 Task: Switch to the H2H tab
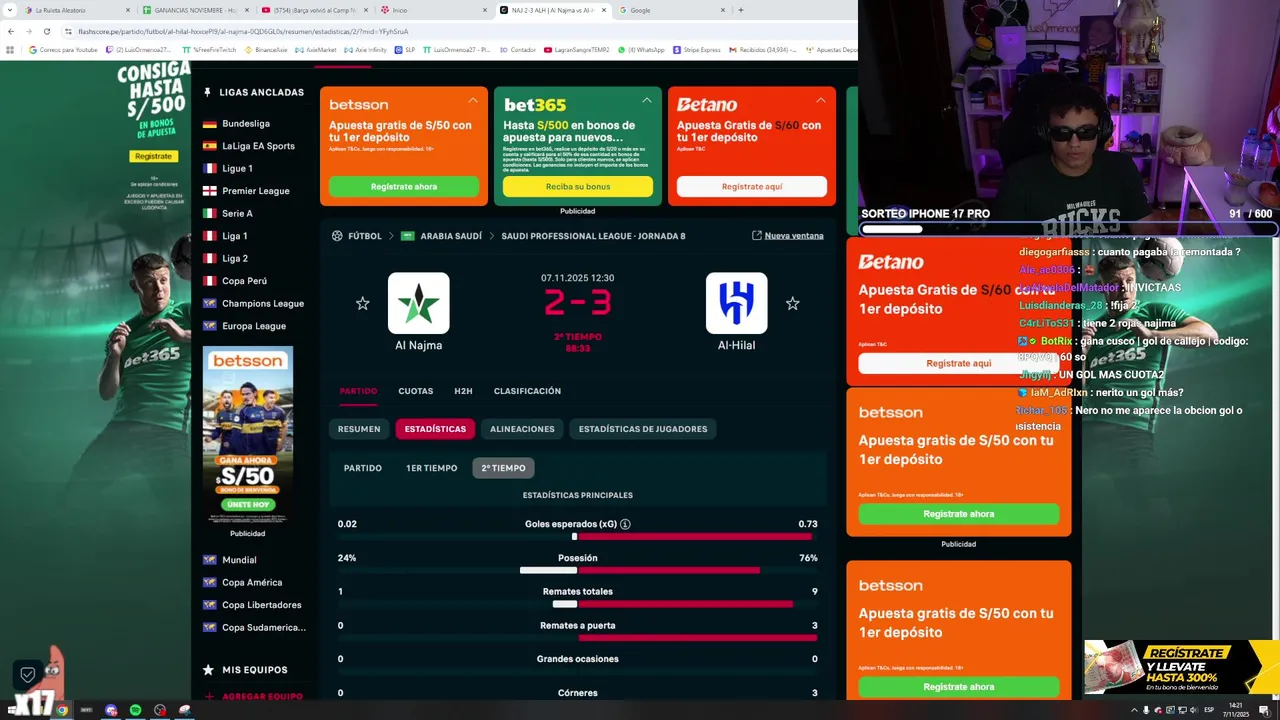coord(463,391)
